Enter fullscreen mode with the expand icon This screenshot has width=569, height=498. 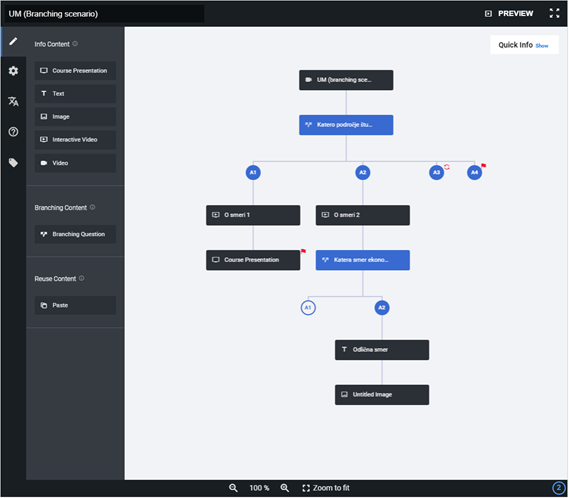(x=554, y=13)
